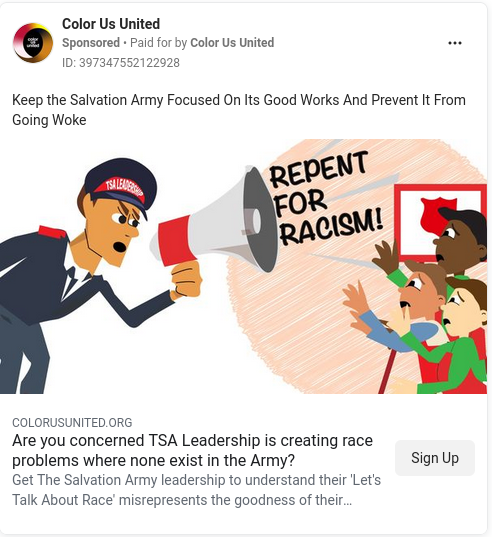Open the Color Us United page name

[x=111, y=24]
